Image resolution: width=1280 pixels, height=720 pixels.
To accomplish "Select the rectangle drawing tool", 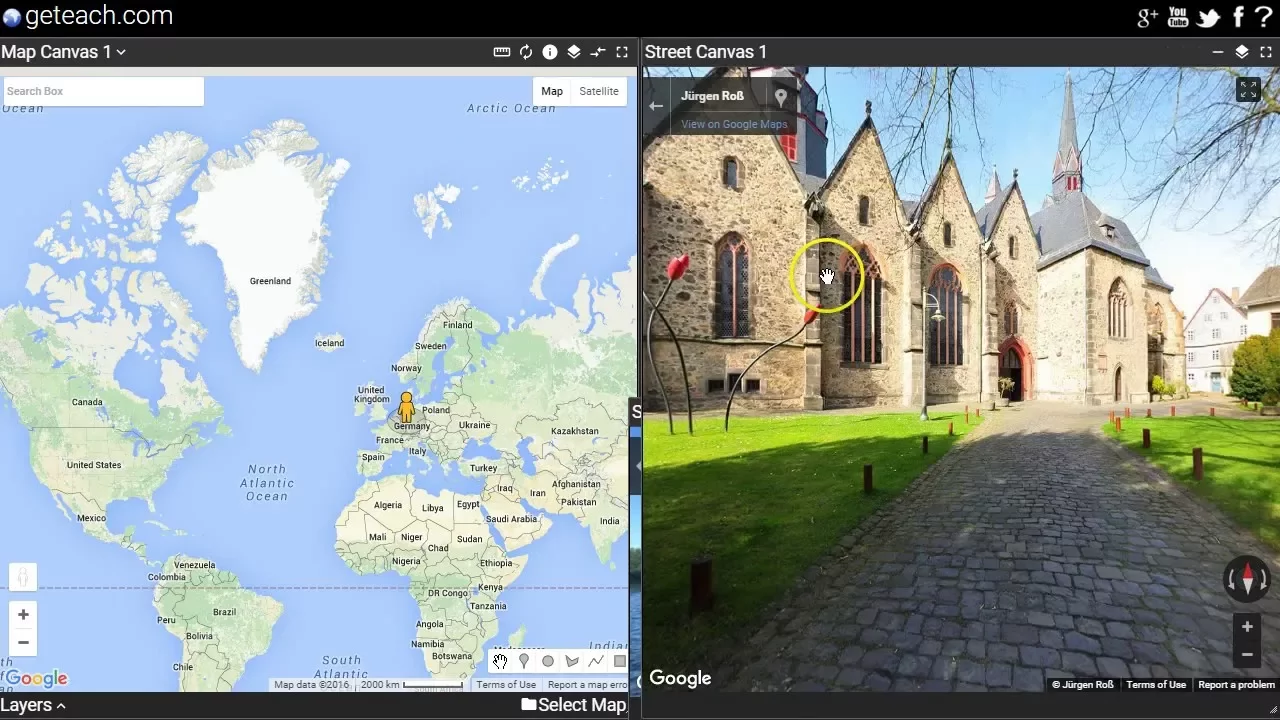I will pyautogui.click(x=620, y=661).
